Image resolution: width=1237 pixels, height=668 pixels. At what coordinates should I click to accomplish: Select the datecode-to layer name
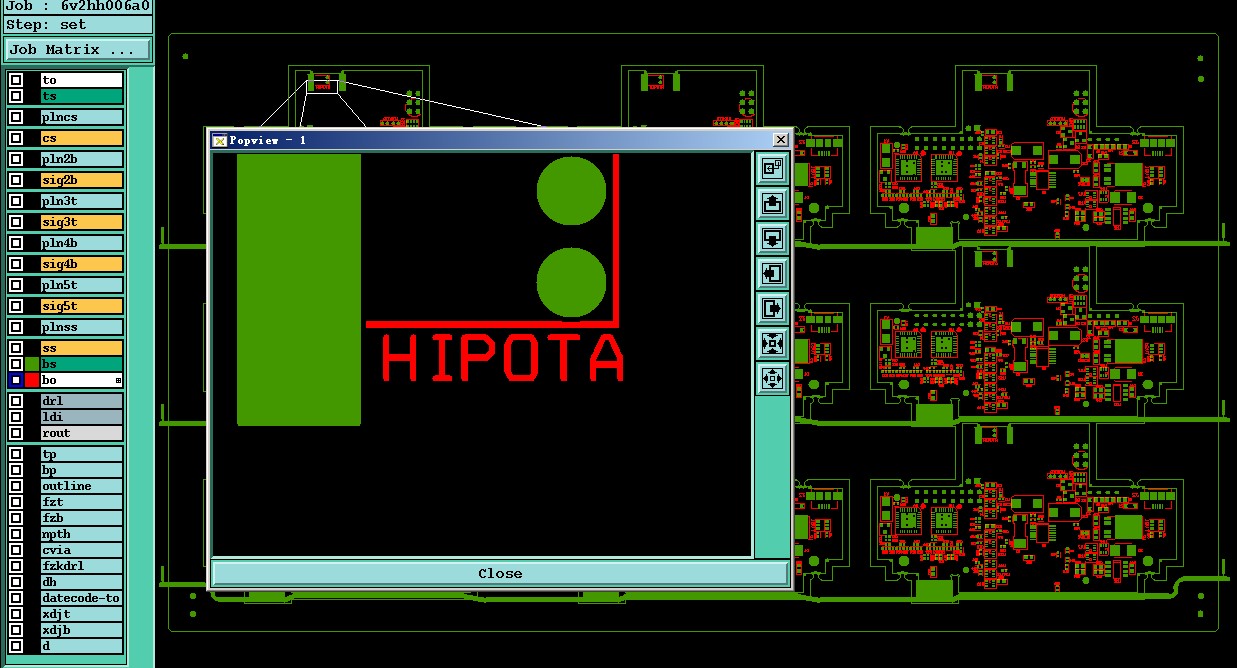tap(82, 598)
